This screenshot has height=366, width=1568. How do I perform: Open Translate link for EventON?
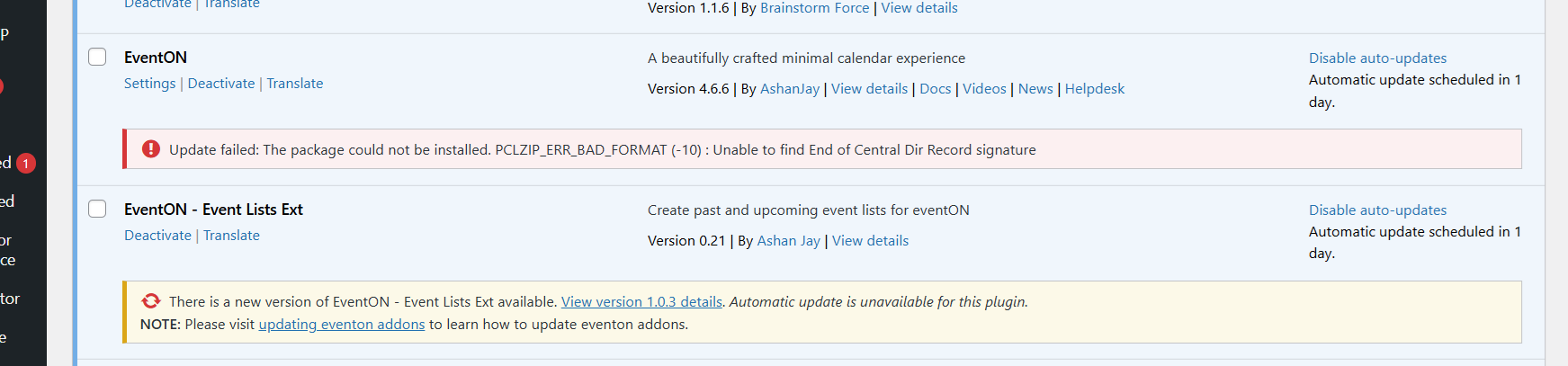click(295, 84)
